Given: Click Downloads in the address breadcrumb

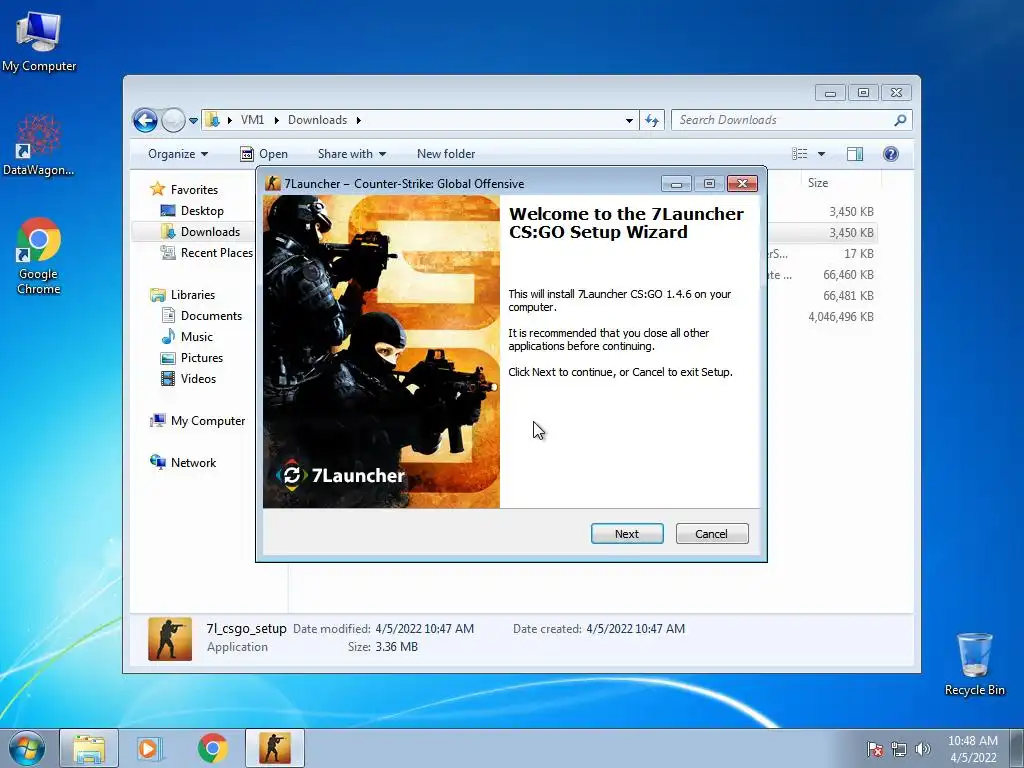Looking at the screenshot, I should [317, 120].
